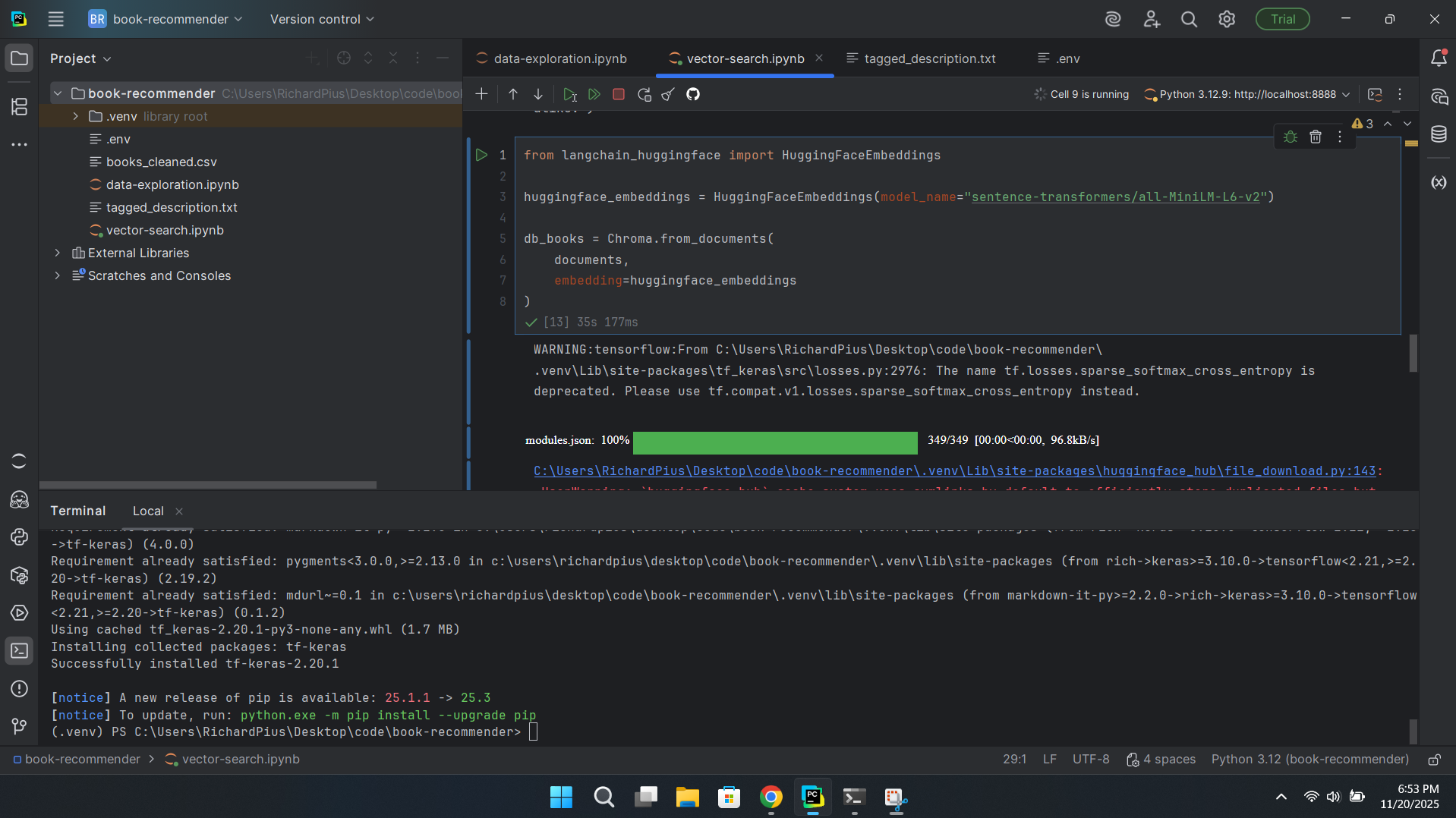Screen dimensions: 1456x818
Task: Open Notifications bell panel
Action: click(x=1439, y=58)
